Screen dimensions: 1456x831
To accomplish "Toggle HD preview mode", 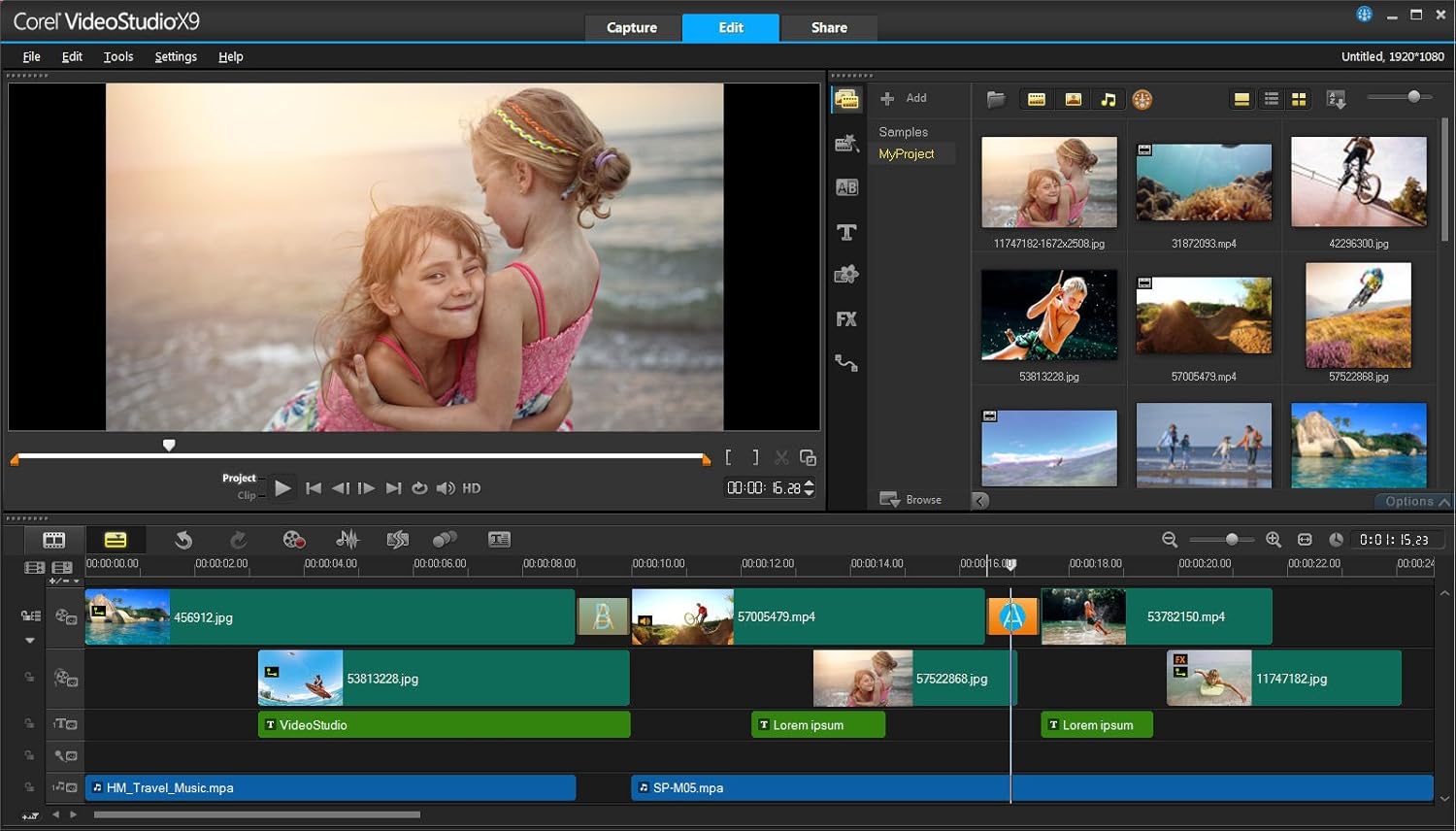I will (x=472, y=488).
